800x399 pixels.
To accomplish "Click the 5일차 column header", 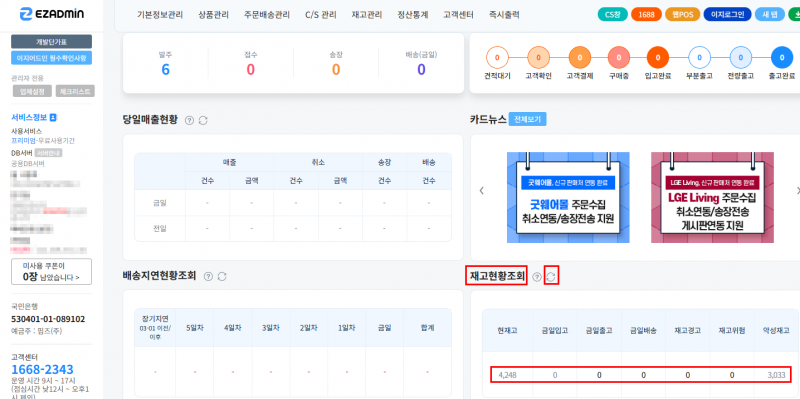I will [x=195, y=328].
